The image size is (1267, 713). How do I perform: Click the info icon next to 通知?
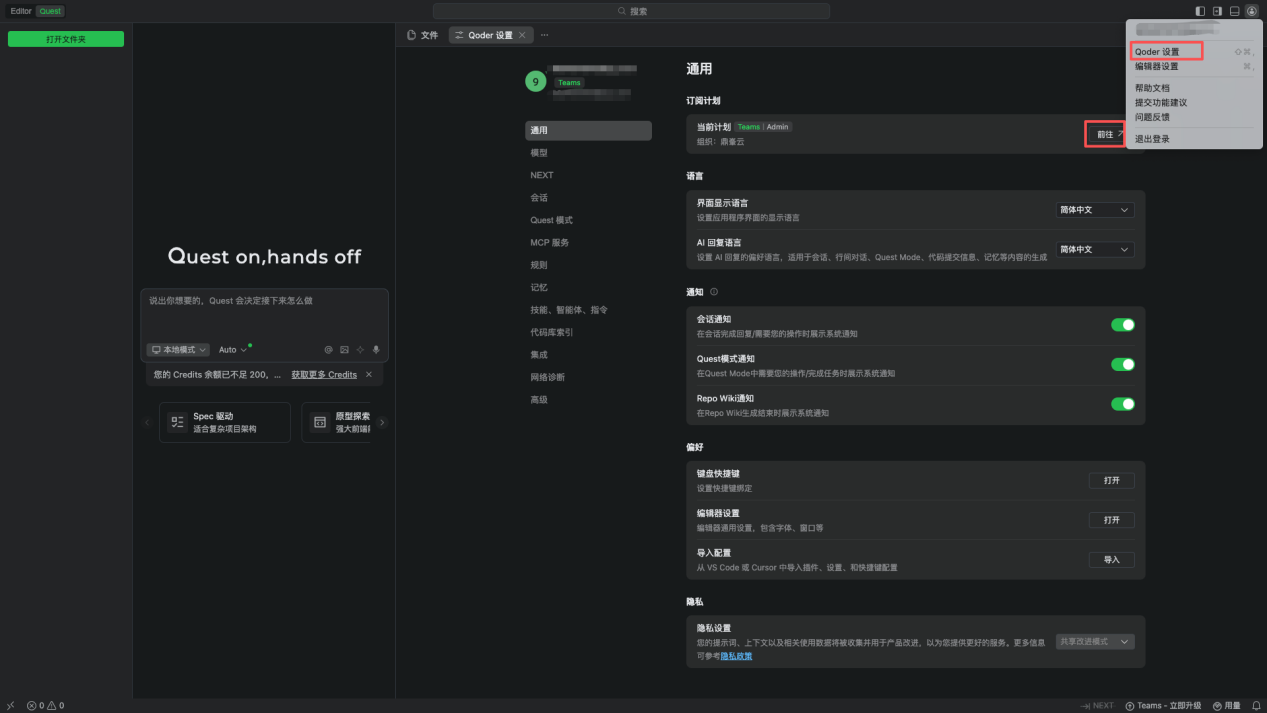click(714, 292)
